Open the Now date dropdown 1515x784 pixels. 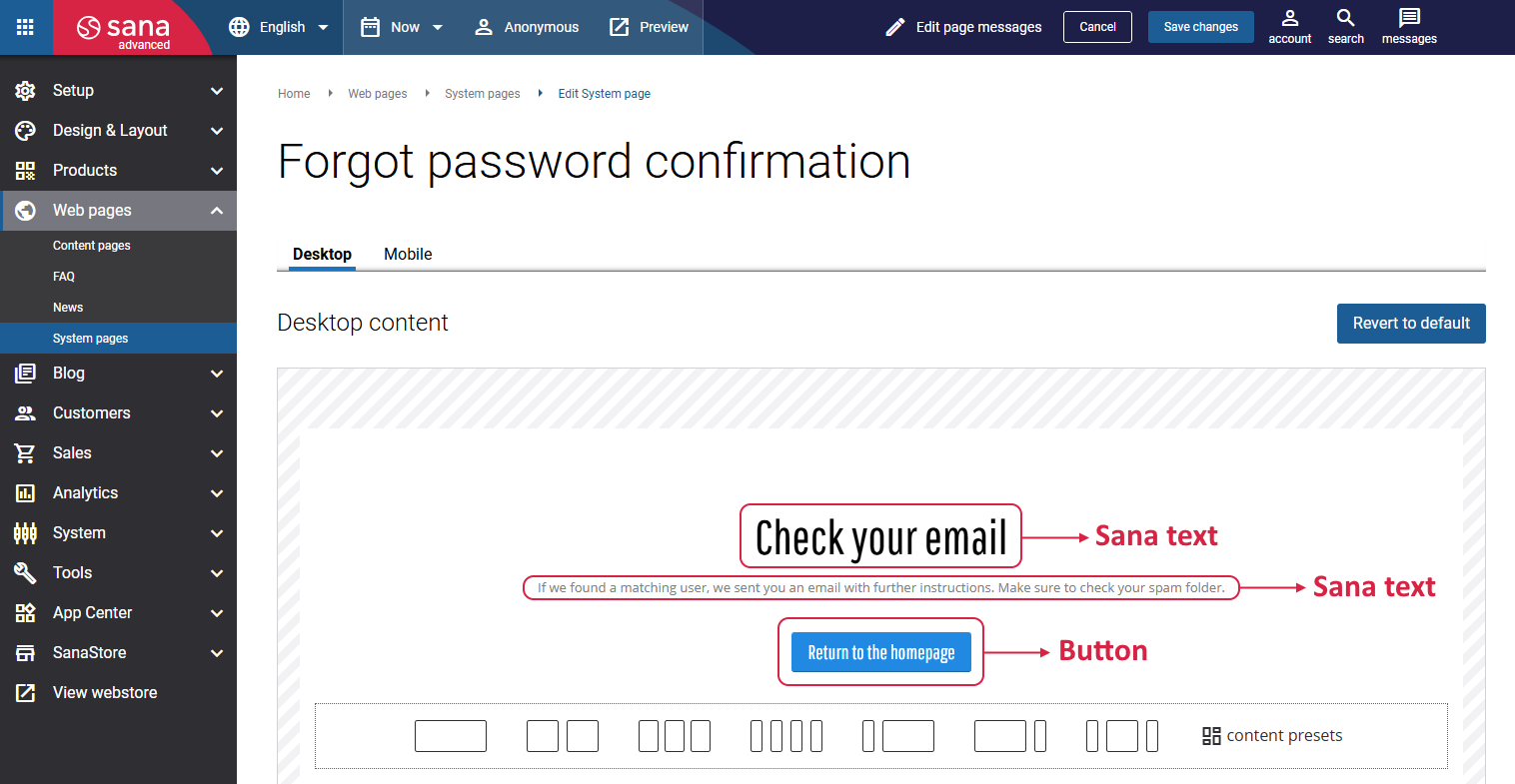(x=402, y=27)
